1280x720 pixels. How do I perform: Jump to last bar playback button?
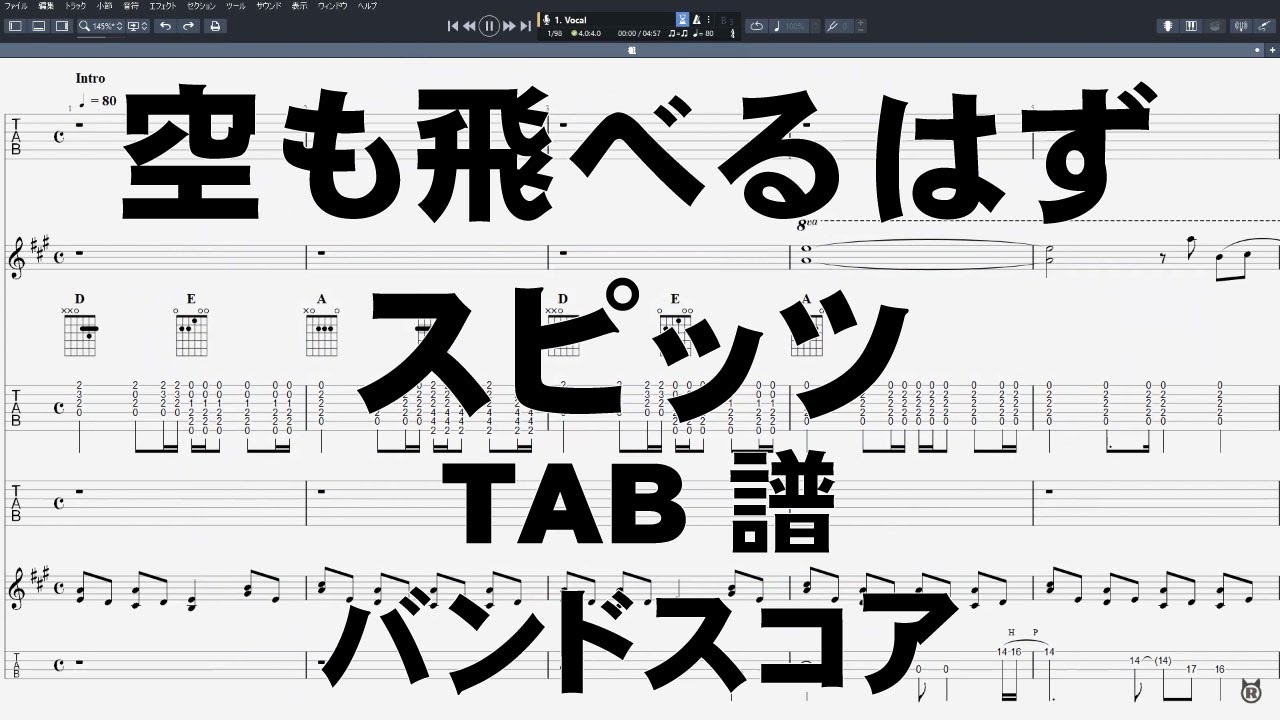(x=526, y=26)
